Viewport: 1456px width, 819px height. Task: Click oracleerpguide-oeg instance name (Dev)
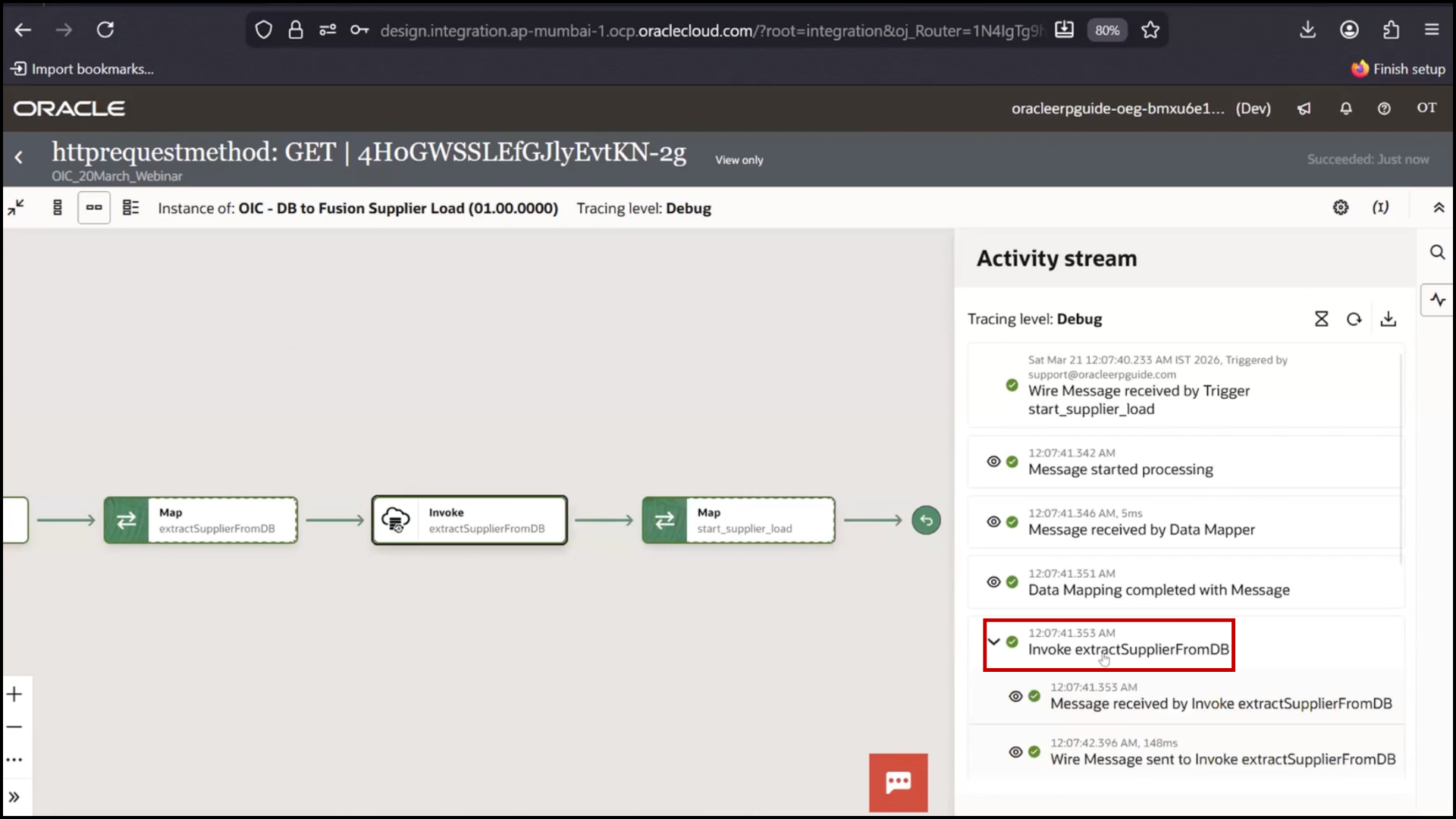pyautogui.click(x=1141, y=108)
